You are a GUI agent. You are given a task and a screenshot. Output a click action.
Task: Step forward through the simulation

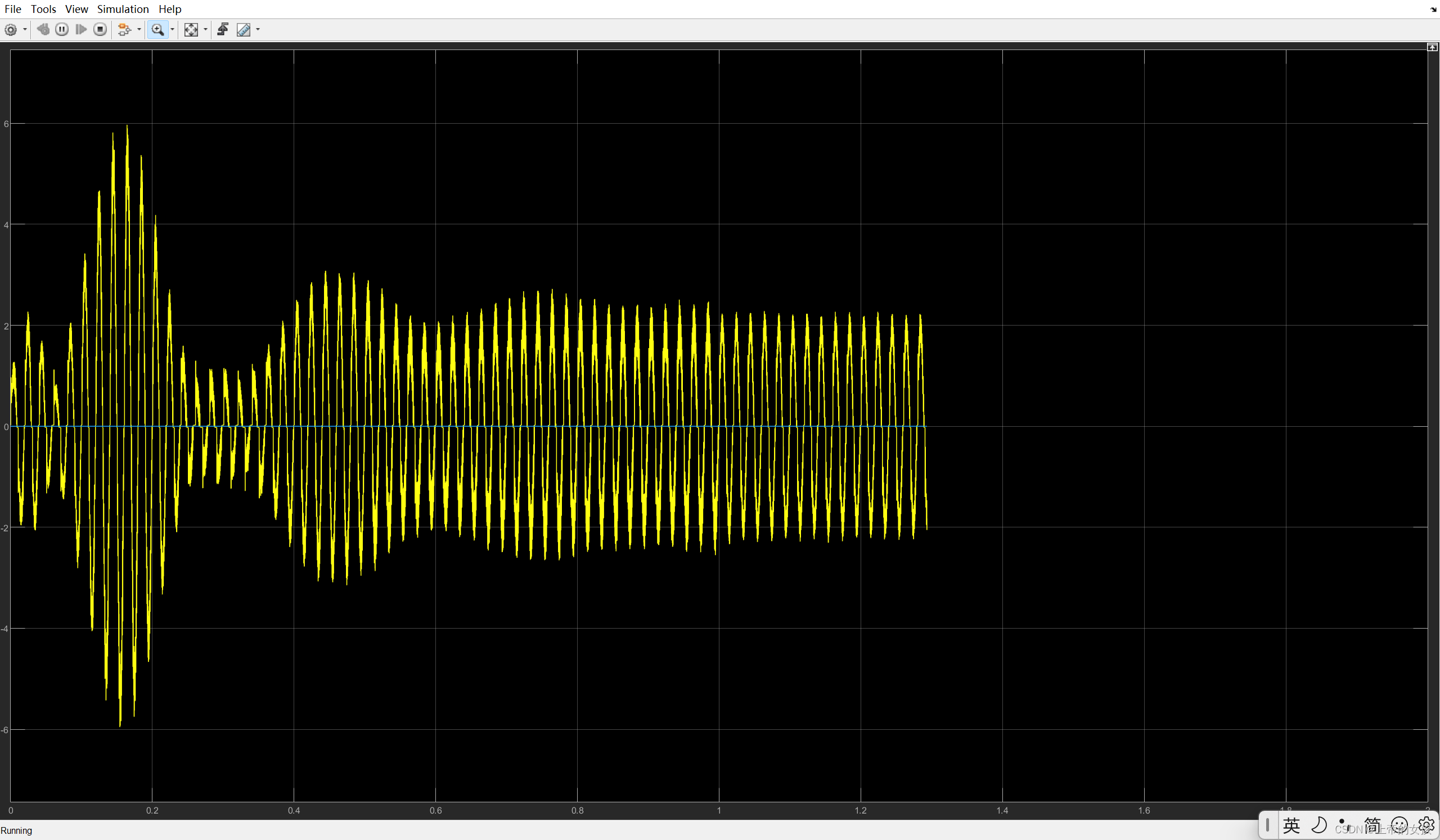80,29
